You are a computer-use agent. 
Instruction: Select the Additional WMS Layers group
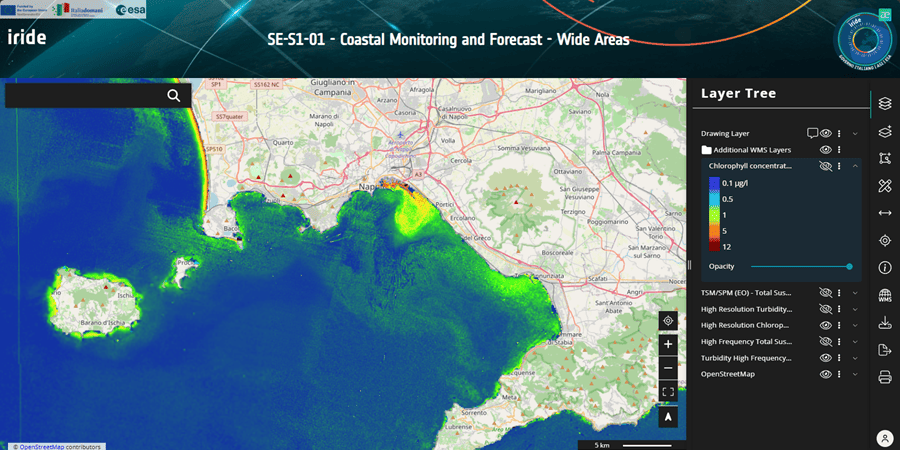click(x=752, y=150)
